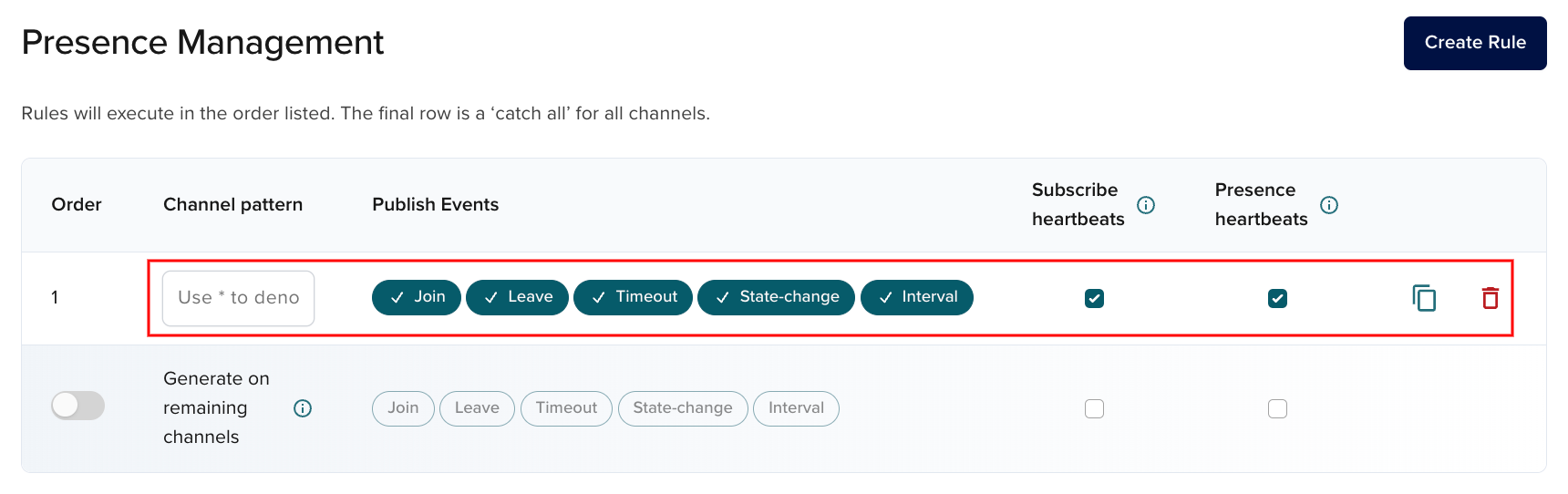Deselect the State-change event chip
Viewport: 1568px width, 494px height.
(x=776, y=297)
